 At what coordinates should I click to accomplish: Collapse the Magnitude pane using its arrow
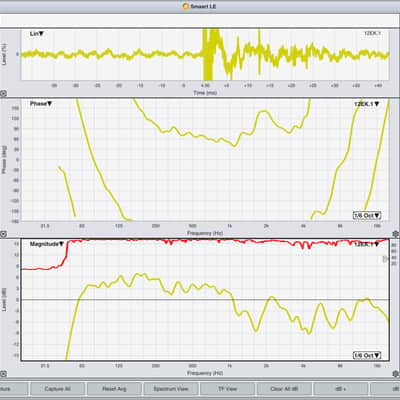(3, 374)
